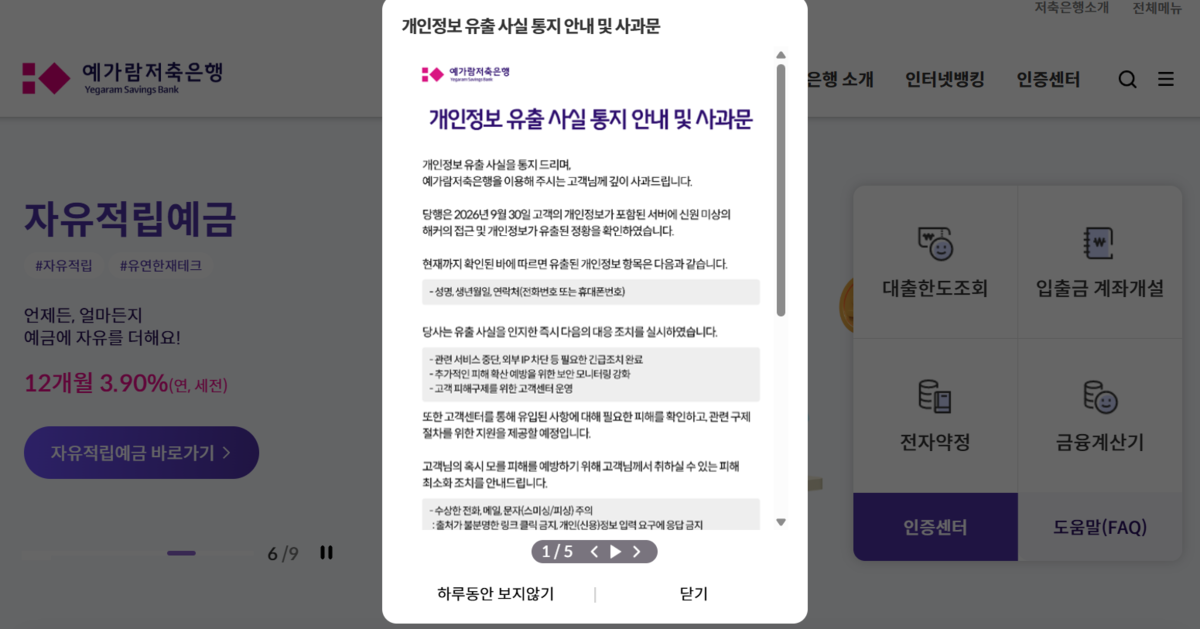This screenshot has width=1200, height=629.
Task: Select 하루동안 보지않기 option
Action: pos(495,594)
